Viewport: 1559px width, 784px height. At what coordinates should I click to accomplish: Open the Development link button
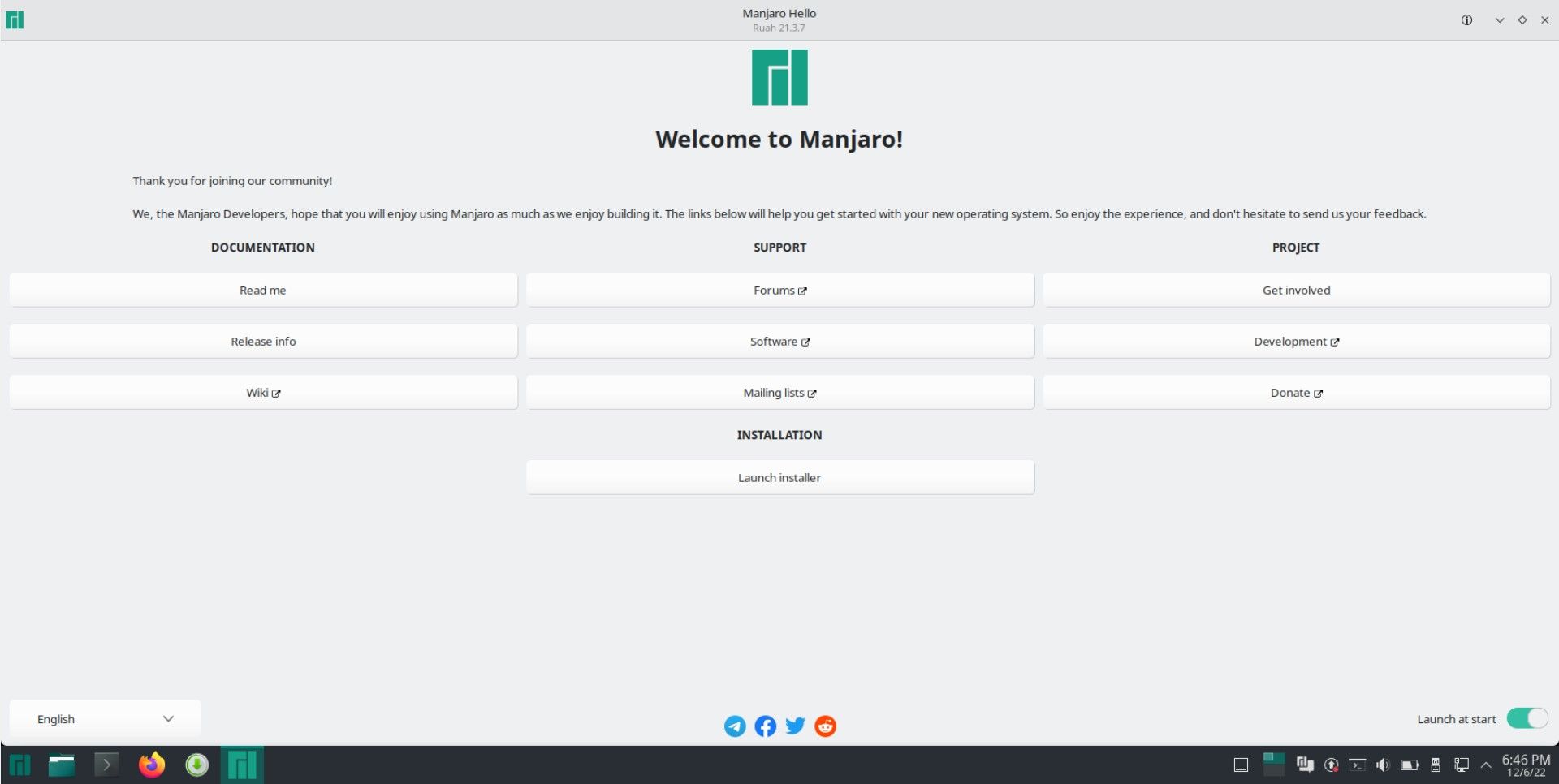tap(1297, 341)
